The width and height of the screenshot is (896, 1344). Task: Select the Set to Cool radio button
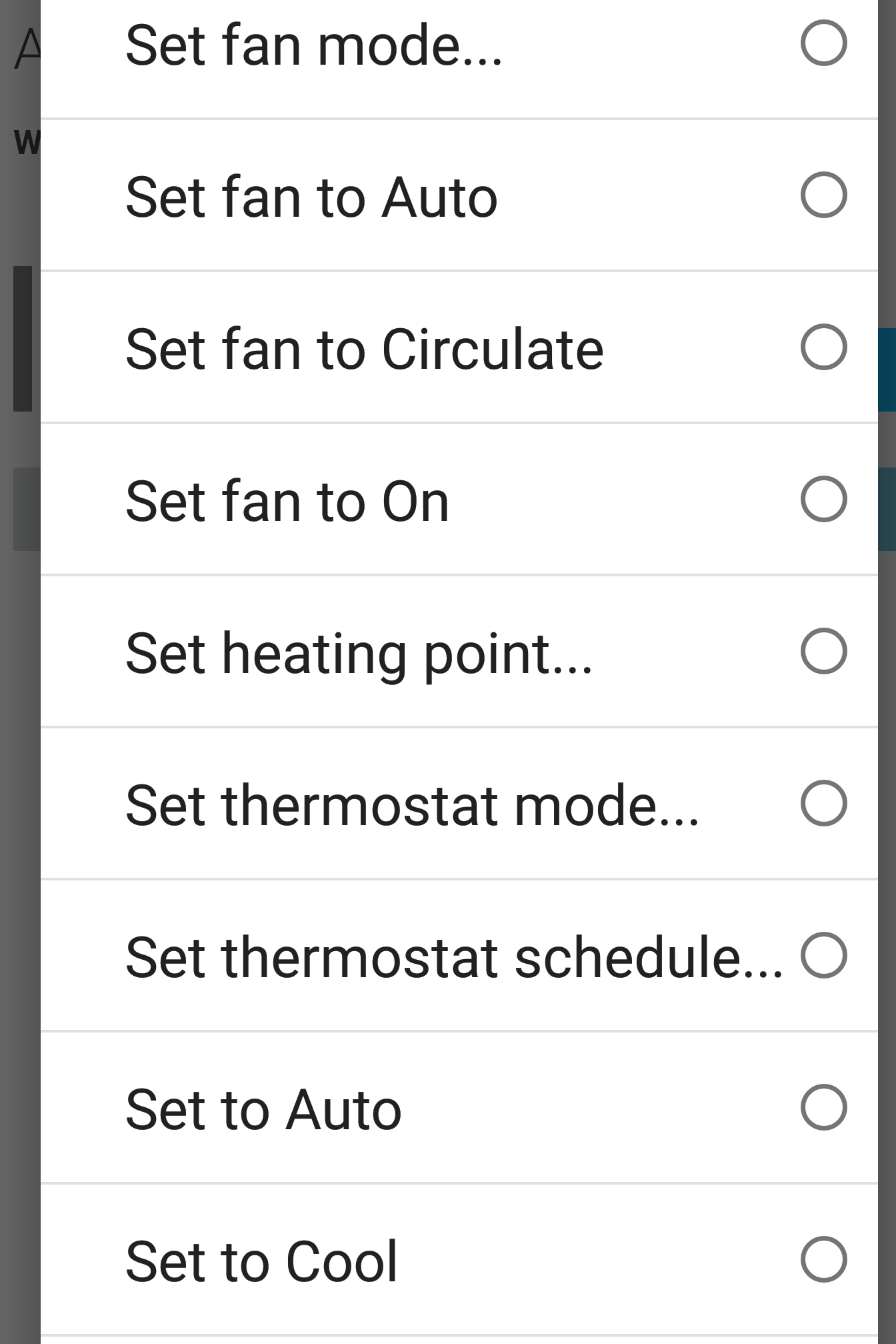(x=823, y=1260)
